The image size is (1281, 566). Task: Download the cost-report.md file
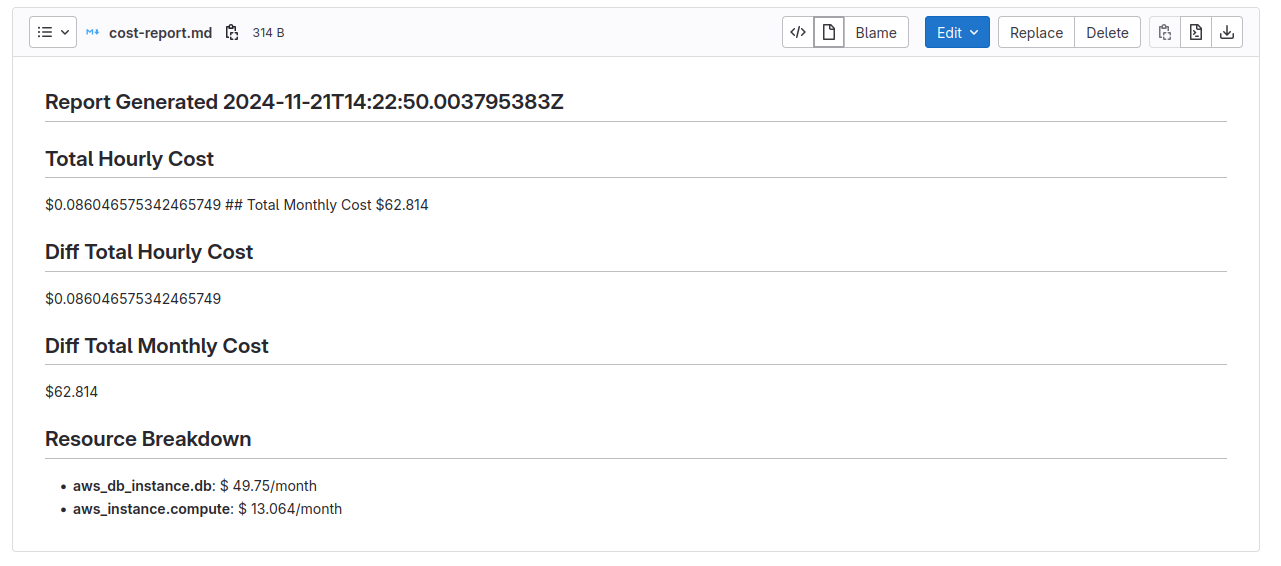(1227, 32)
